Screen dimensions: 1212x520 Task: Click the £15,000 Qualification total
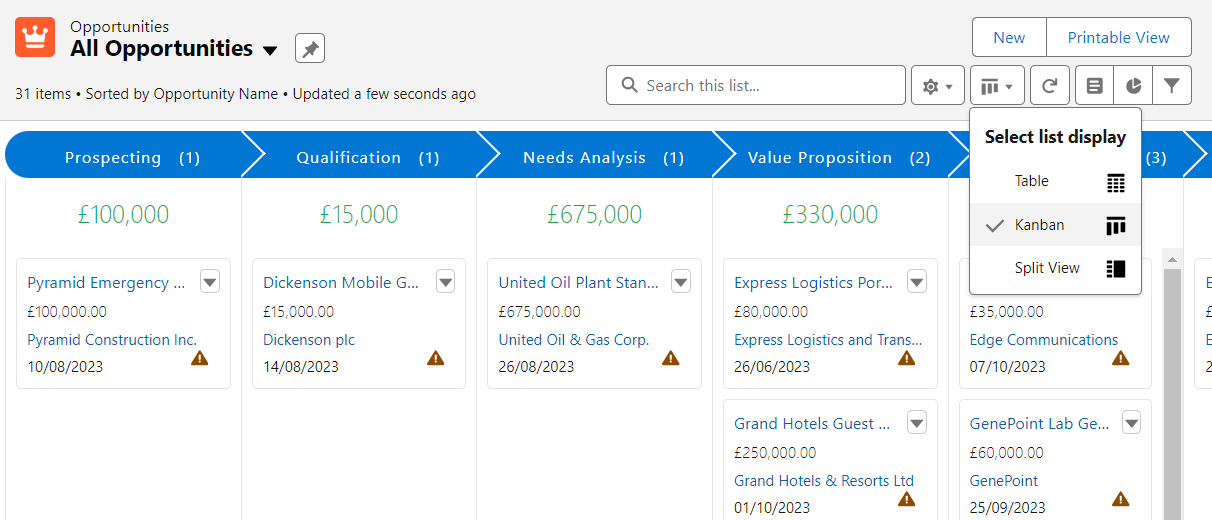(359, 214)
